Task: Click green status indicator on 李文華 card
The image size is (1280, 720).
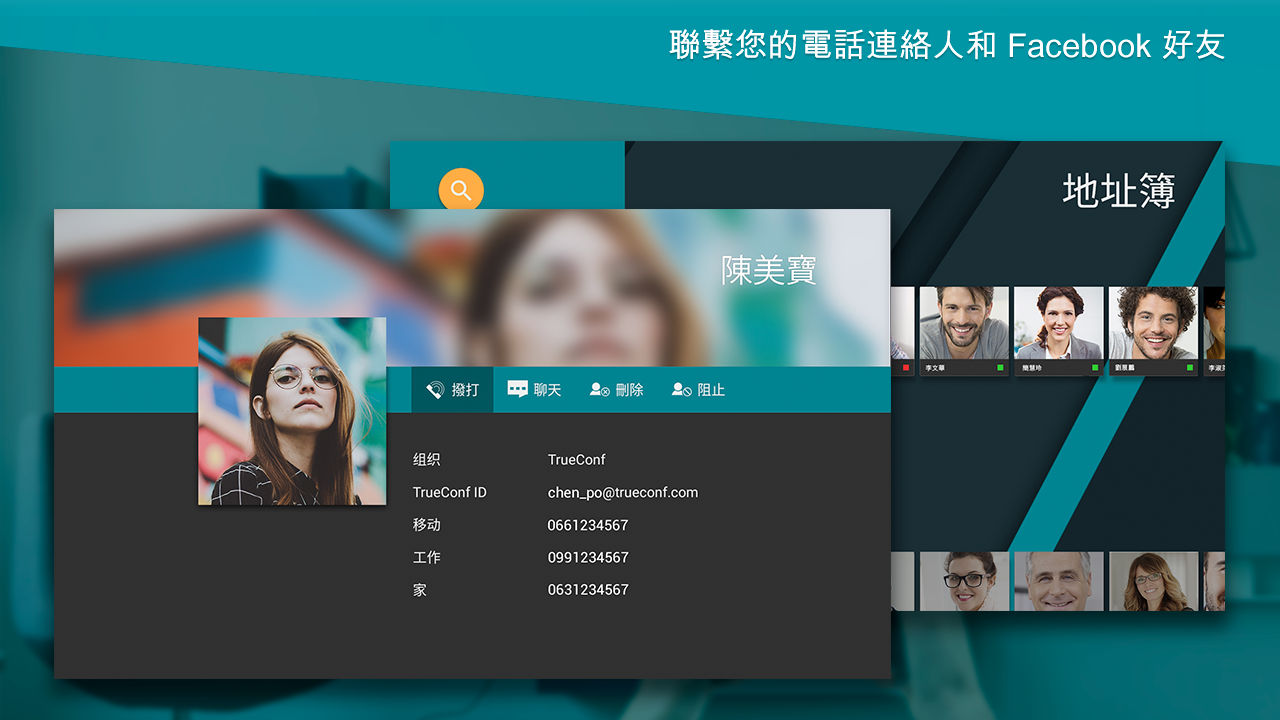Action: [1000, 368]
